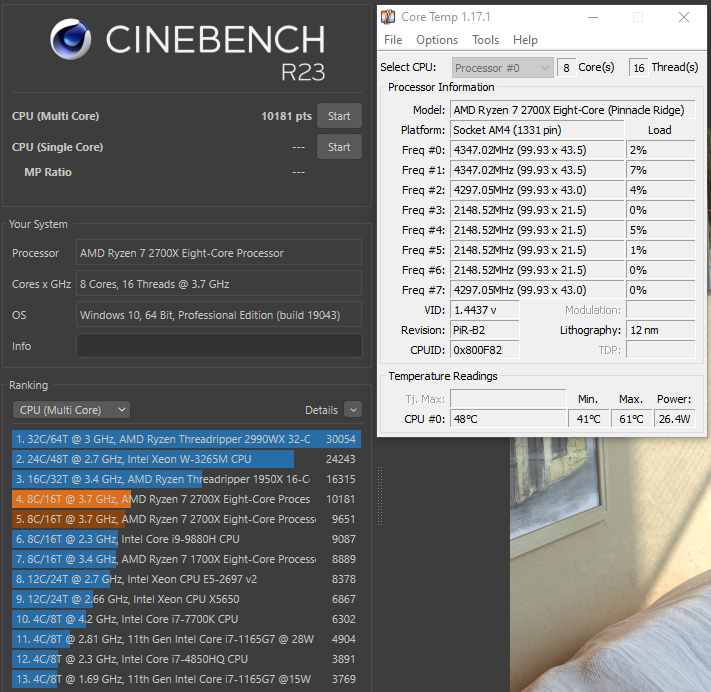Click the Freq #0 value 4347.02MHz

tap(537, 150)
